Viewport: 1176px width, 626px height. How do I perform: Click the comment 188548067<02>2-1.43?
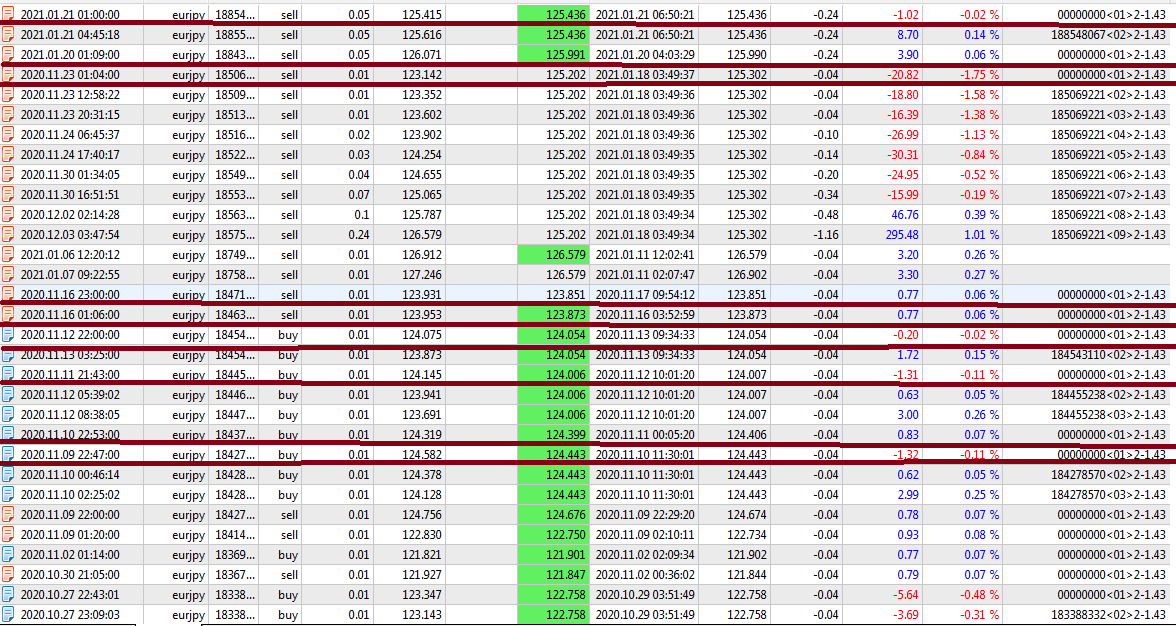coord(1108,34)
